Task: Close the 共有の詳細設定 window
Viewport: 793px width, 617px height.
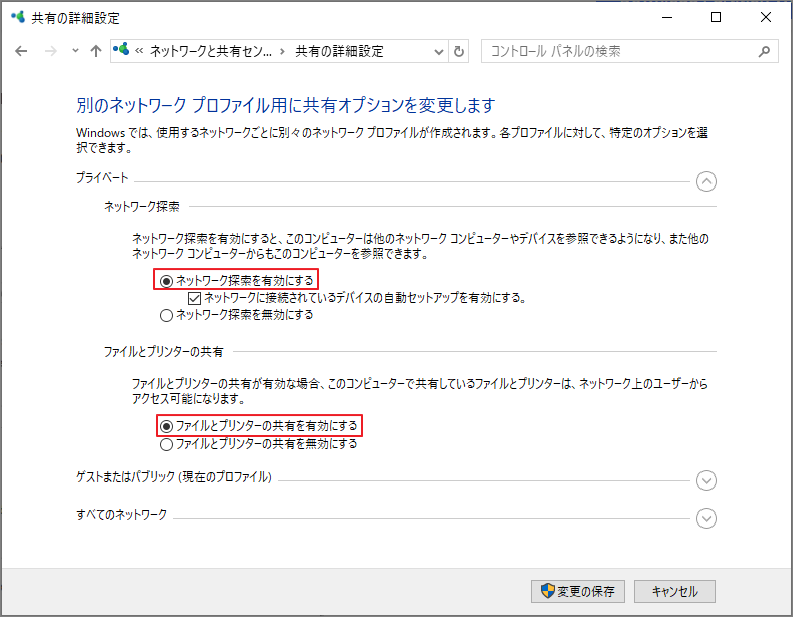Action: pyautogui.click(x=766, y=18)
